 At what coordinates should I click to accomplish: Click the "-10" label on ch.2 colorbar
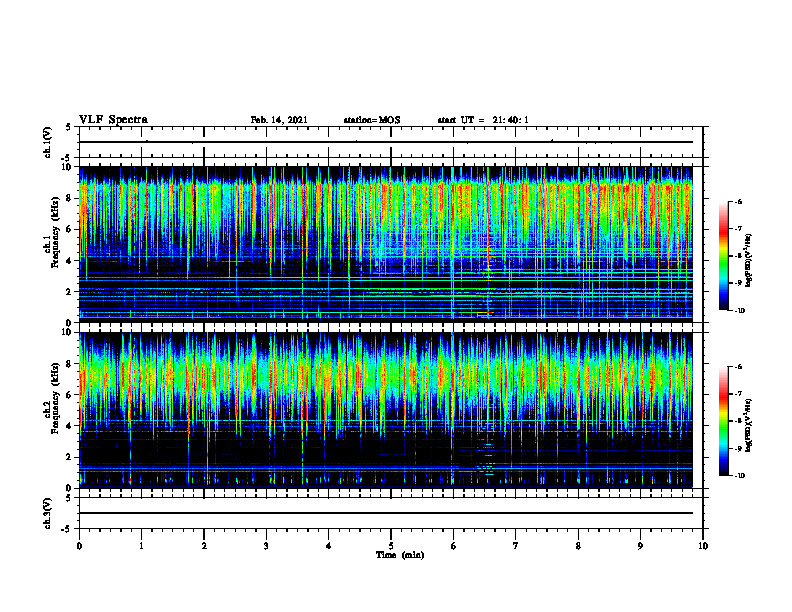pos(739,476)
